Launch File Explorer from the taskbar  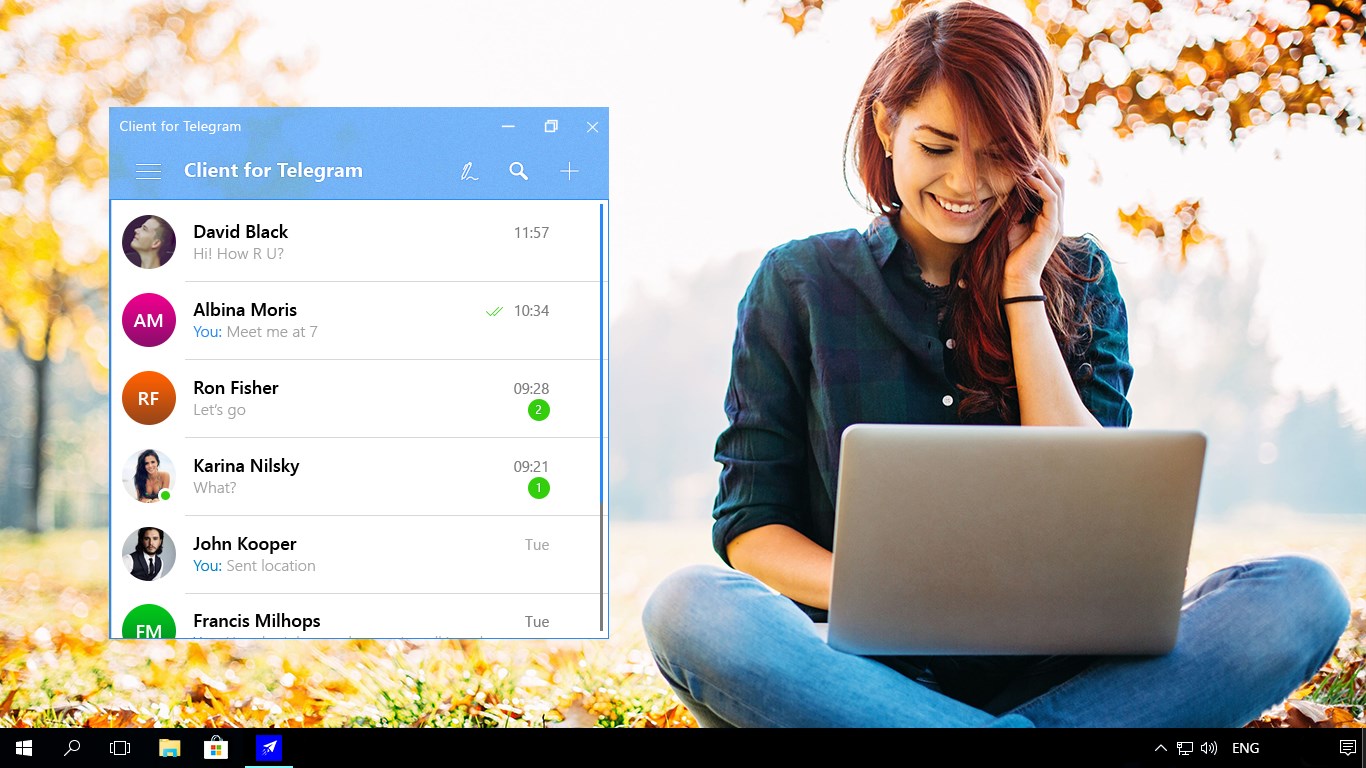(169, 748)
